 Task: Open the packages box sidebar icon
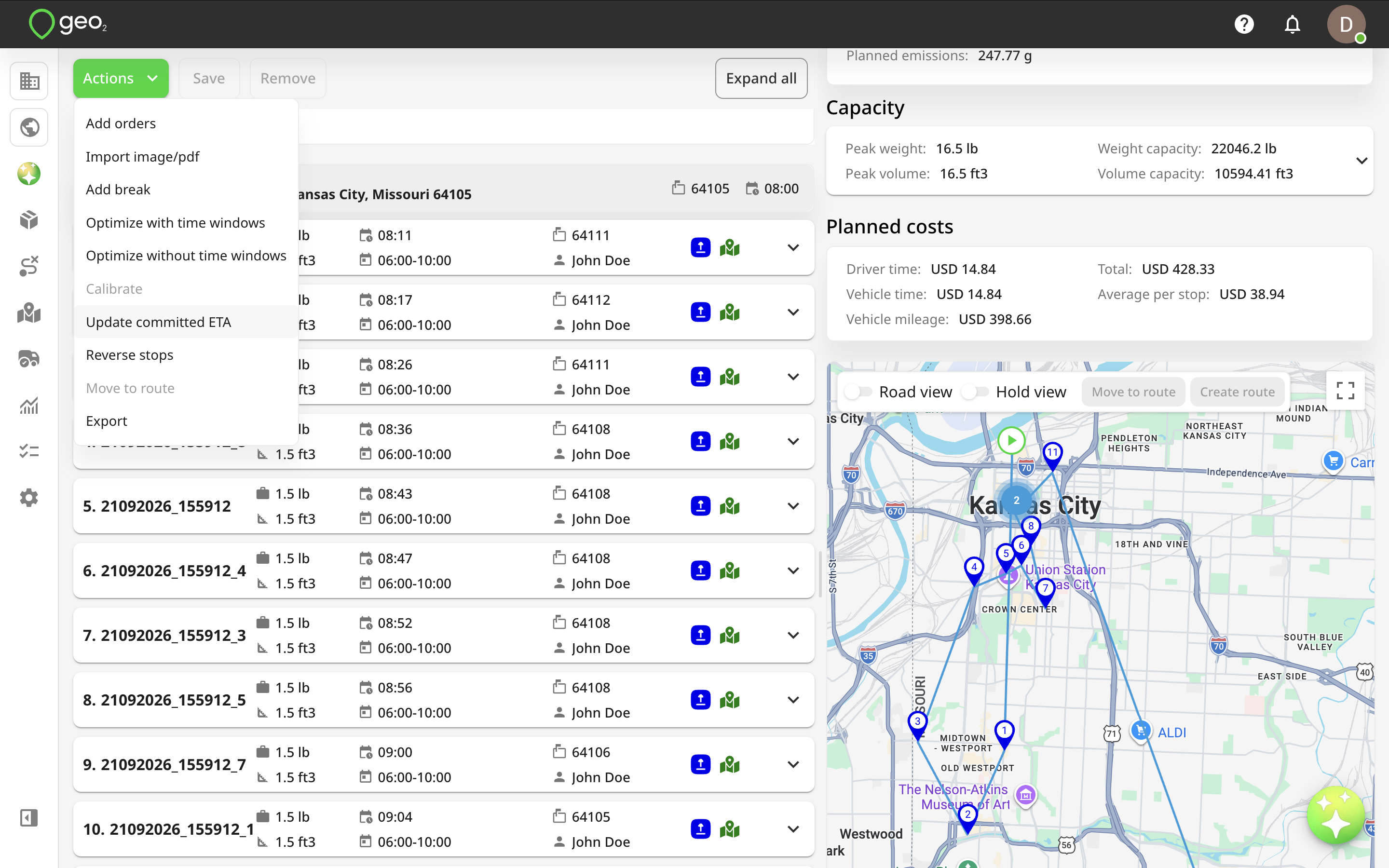click(29, 220)
